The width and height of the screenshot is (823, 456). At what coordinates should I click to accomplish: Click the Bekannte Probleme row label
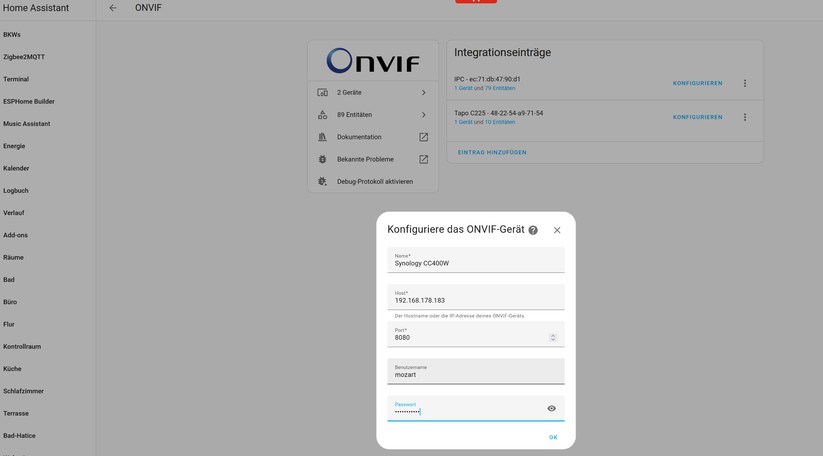pos(365,159)
